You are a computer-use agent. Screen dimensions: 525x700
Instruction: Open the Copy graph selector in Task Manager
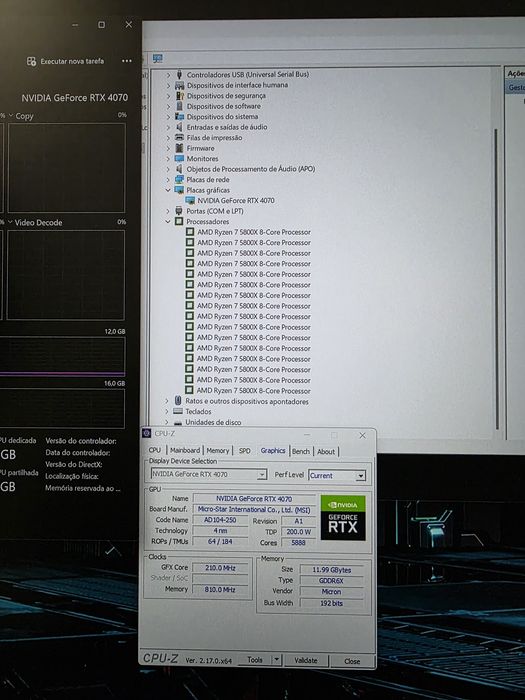pos(11,116)
